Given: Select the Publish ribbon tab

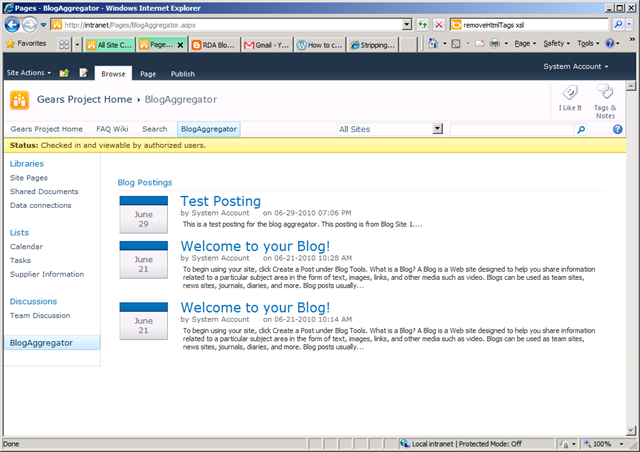Looking at the screenshot, I should click(x=182, y=74).
